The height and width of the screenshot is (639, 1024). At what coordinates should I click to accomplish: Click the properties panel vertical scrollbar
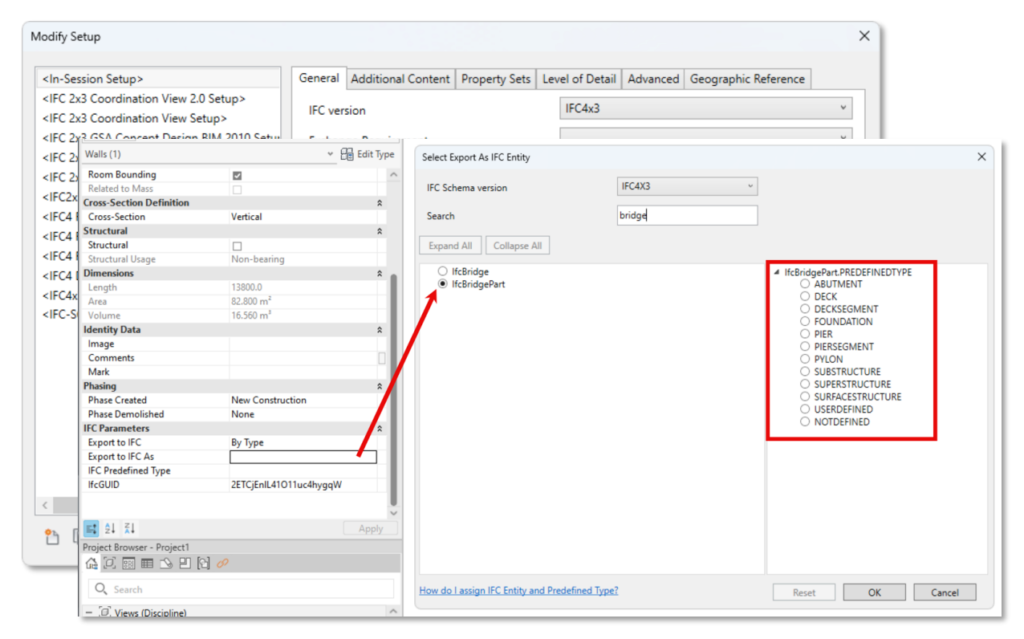point(392,390)
